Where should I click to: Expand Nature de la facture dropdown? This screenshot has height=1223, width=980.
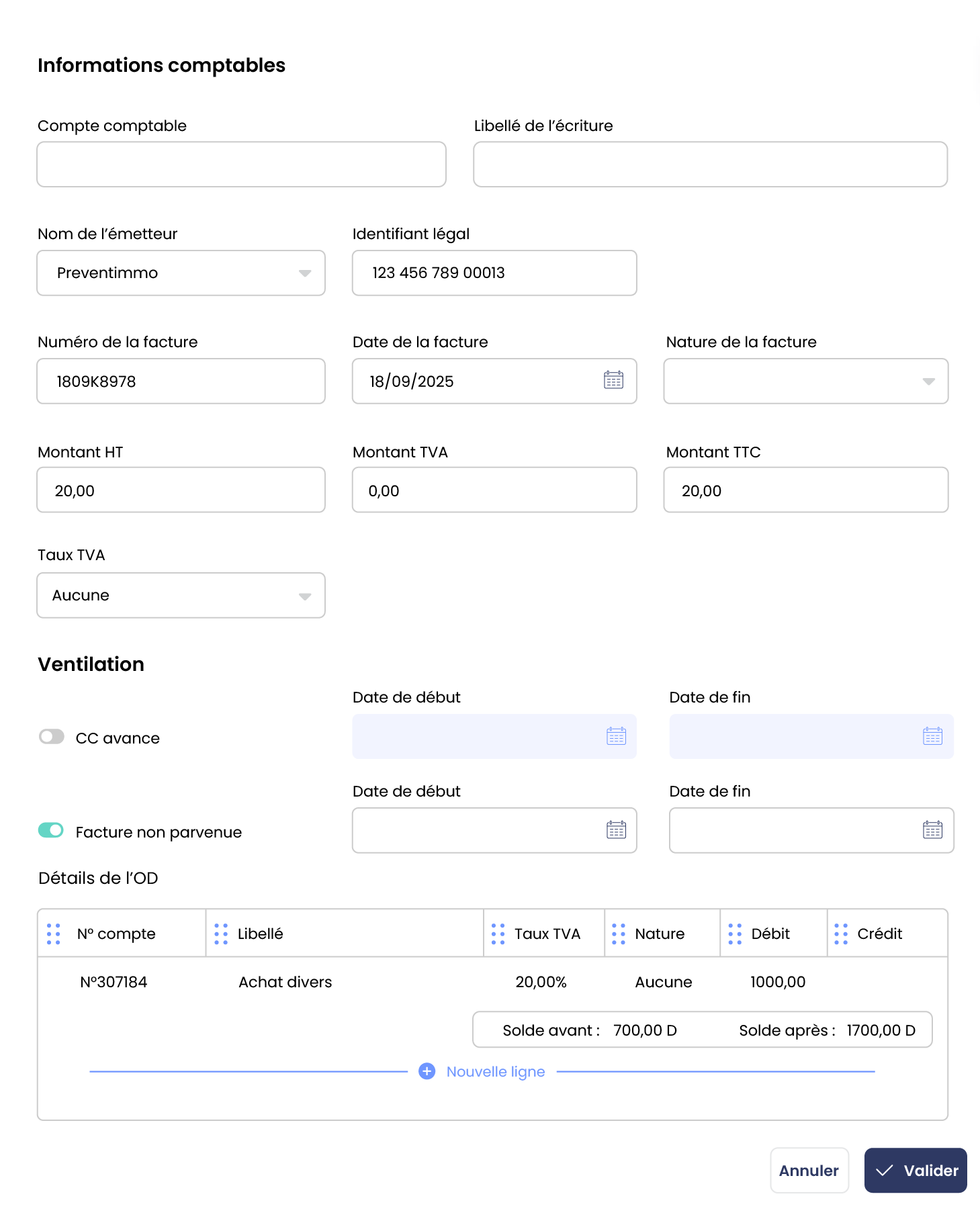[805, 381]
